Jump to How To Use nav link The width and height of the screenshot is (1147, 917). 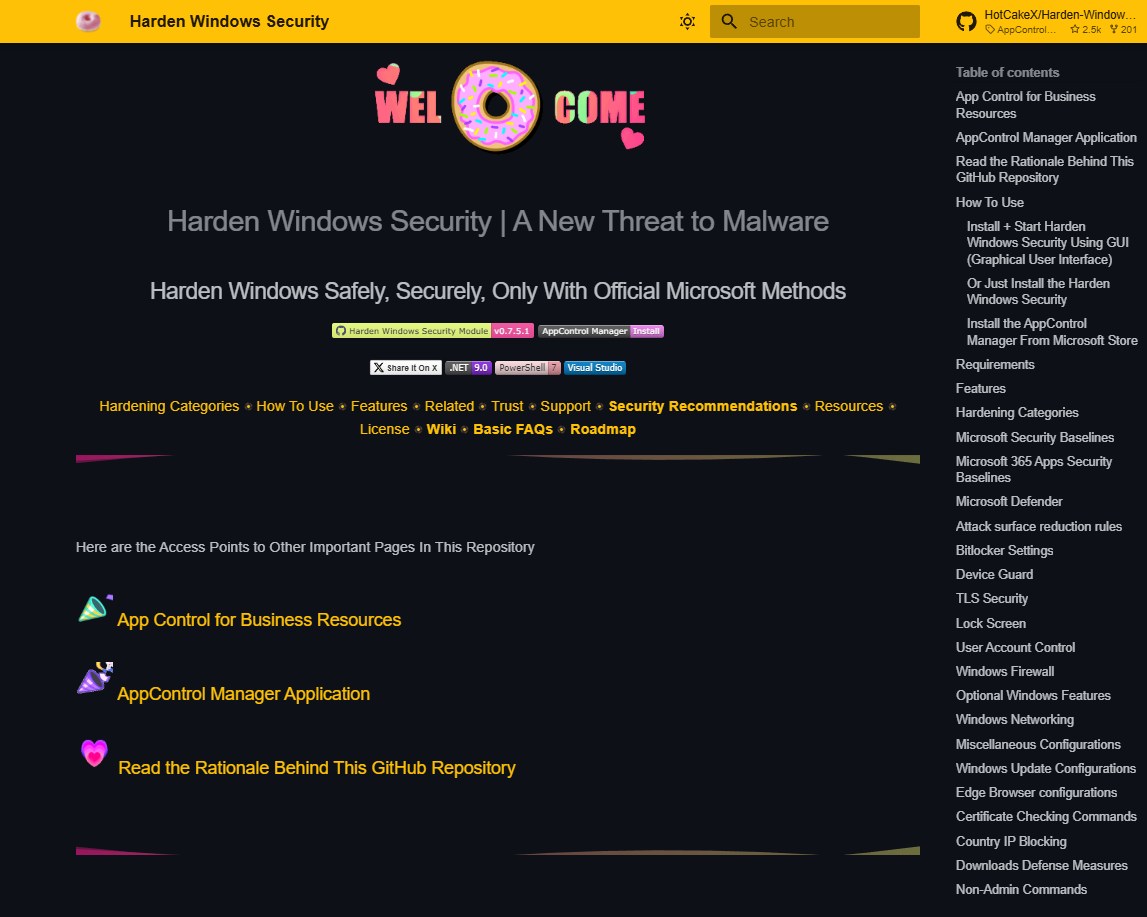click(295, 406)
